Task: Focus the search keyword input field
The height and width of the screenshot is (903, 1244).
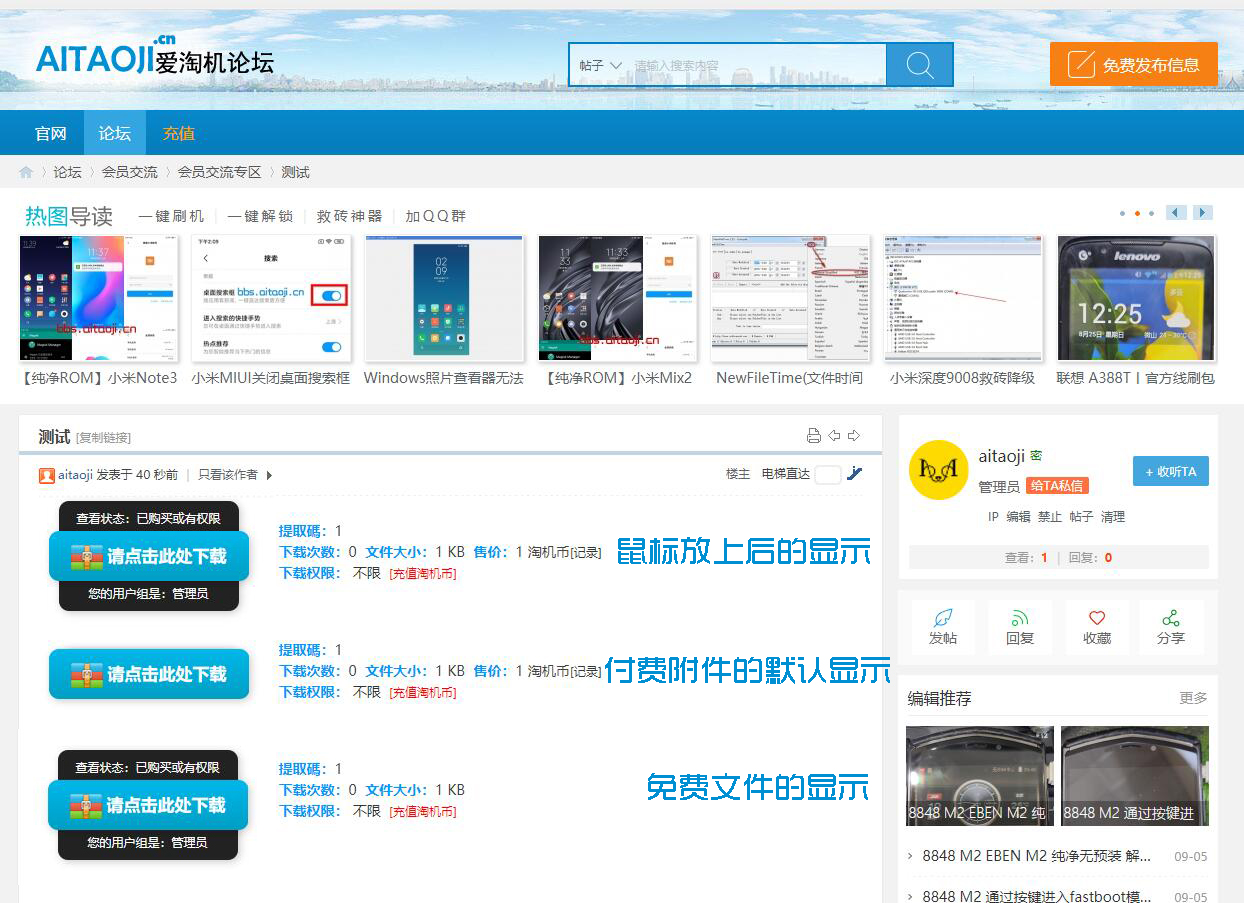Action: pos(757,65)
